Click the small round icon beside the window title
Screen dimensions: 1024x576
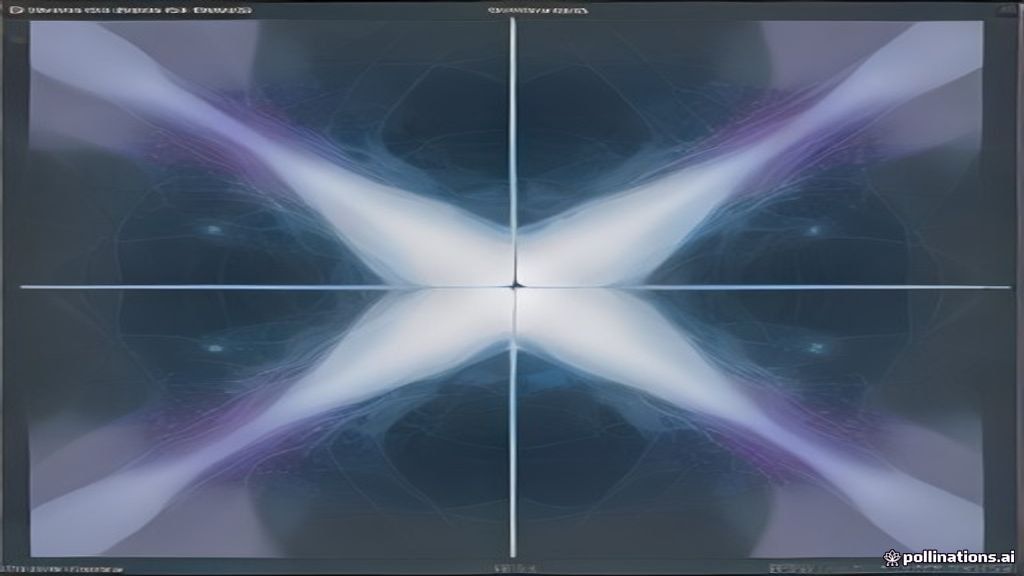point(16,10)
